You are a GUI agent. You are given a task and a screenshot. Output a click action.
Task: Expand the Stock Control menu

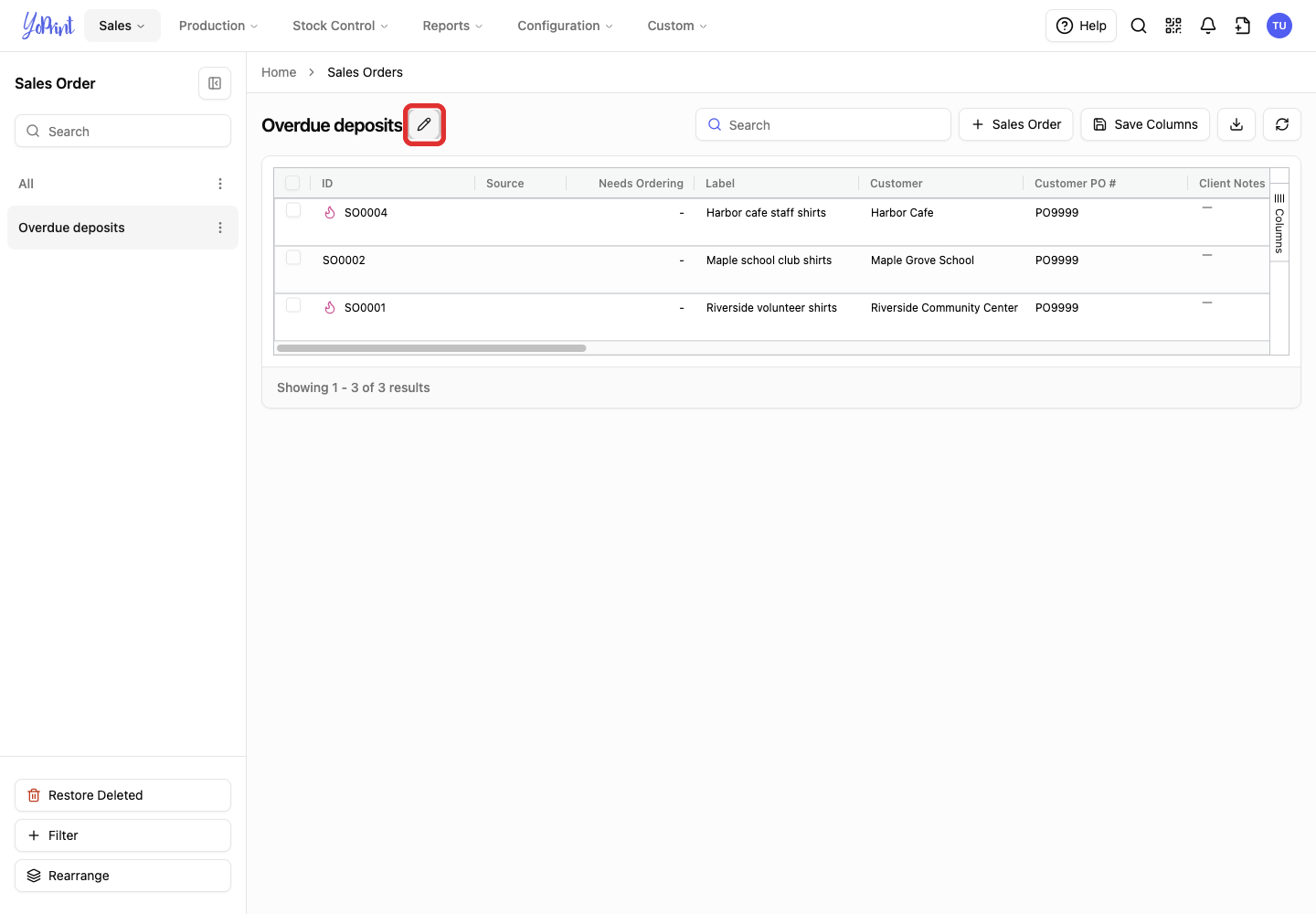point(340,26)
